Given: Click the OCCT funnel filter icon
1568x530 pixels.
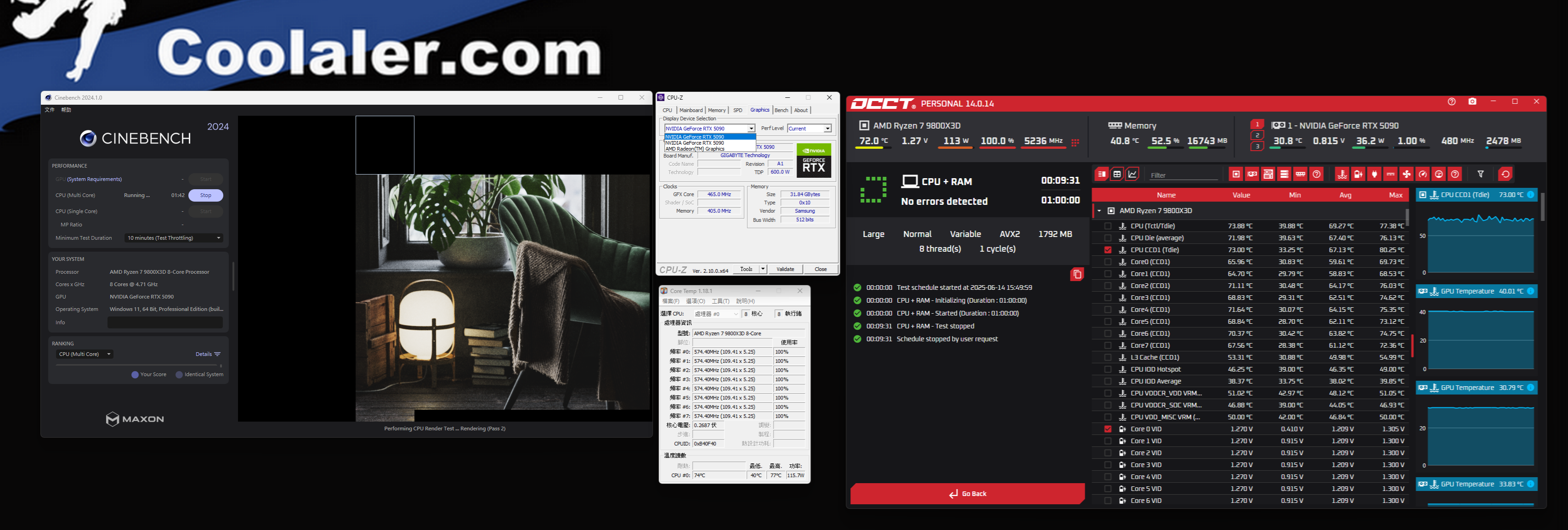Looking at the screenshot, I should [1481, 174].
